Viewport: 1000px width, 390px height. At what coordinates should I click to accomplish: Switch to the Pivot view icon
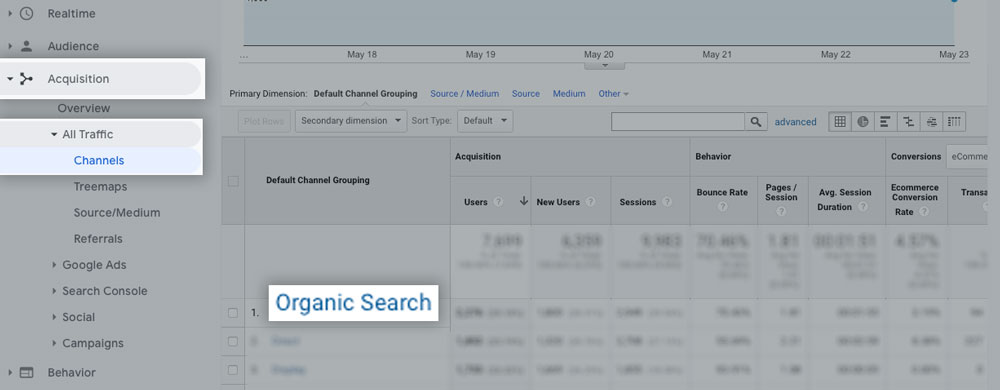954,121
